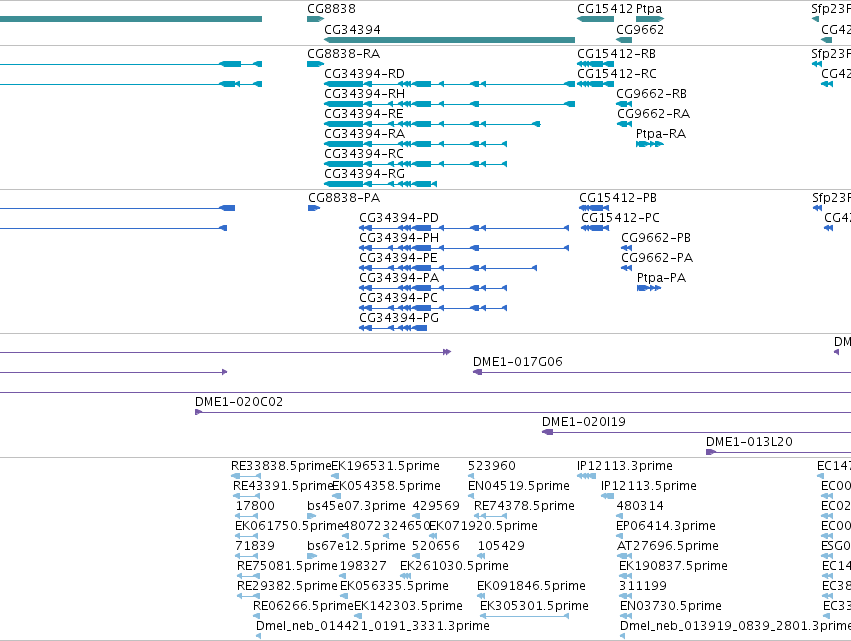Click EST RE06266.5prime

303,606
